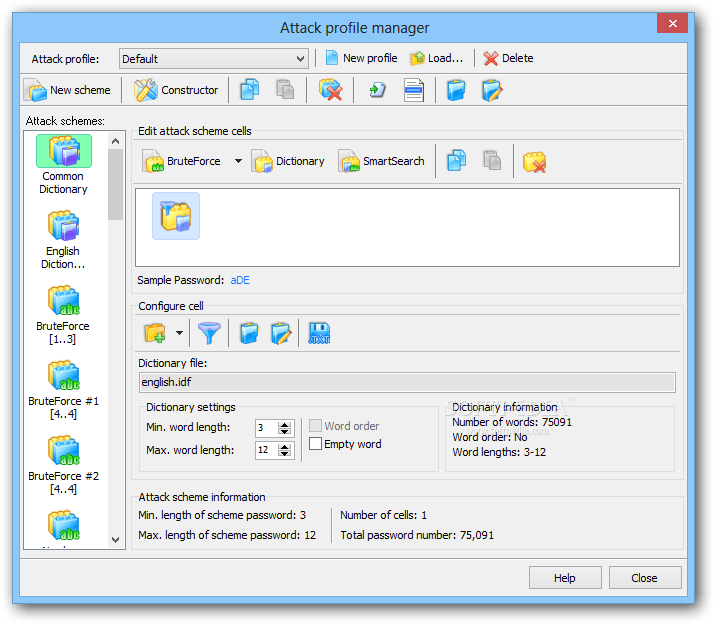The height and width of the screenshot is (624, 715).
Task: Click the New scheme toolbar button
Action: (68, 90)
